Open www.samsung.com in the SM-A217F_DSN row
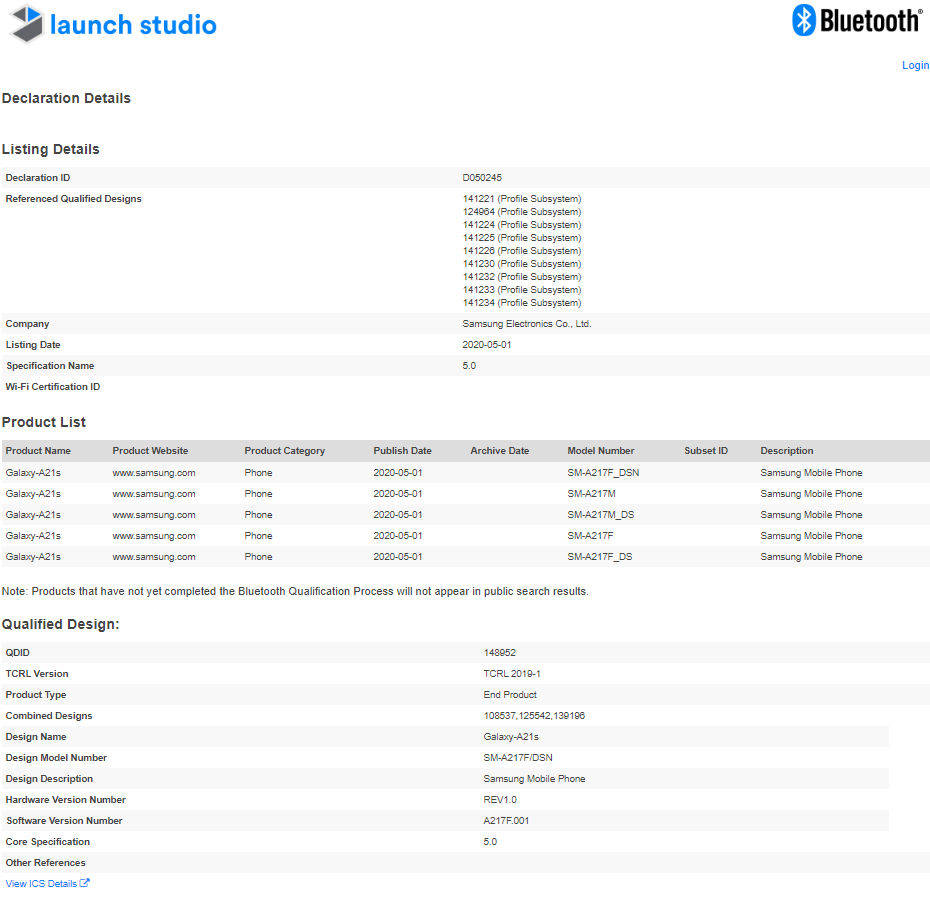 point(153,473)
